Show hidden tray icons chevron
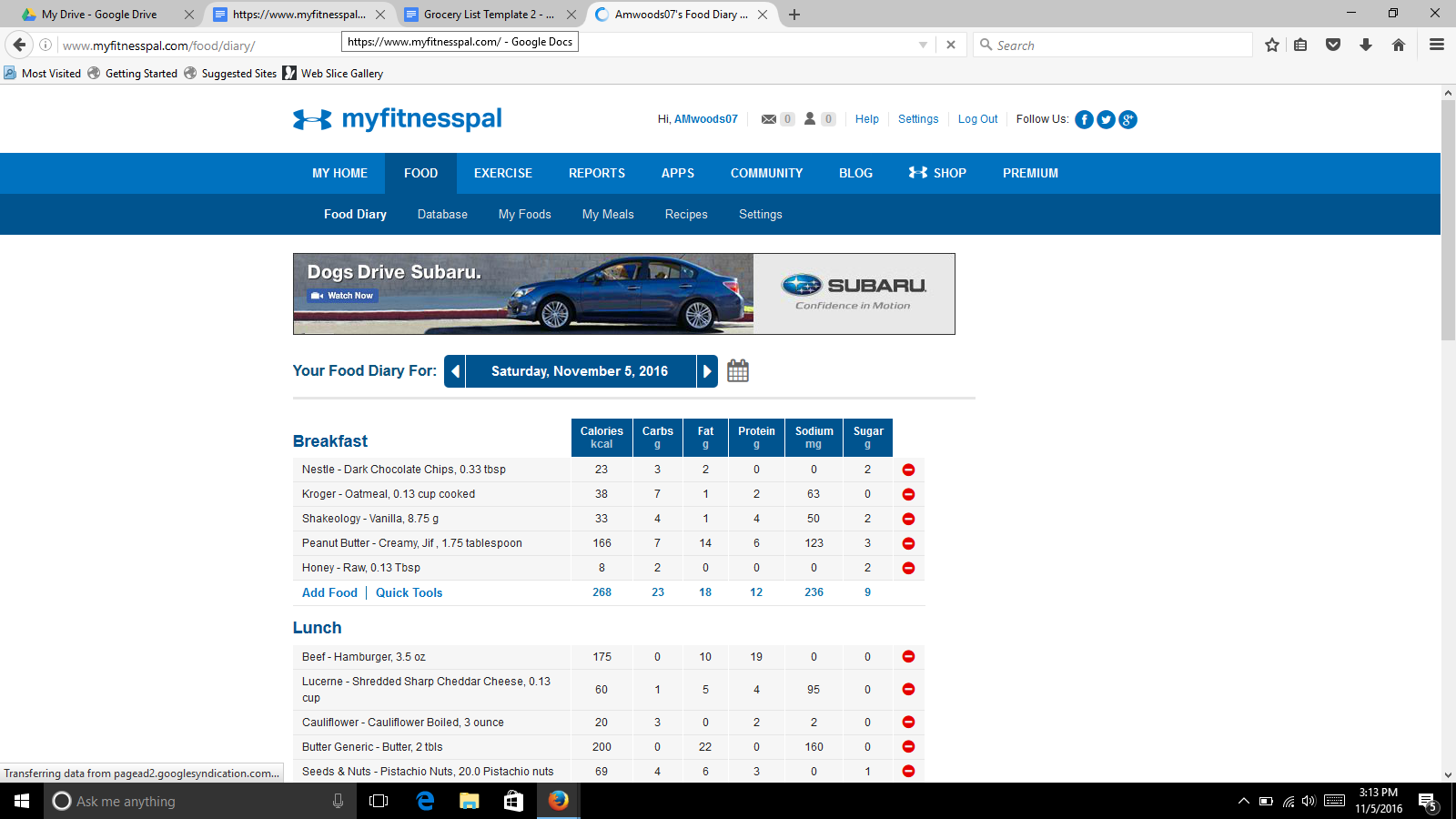 (1243, 802)
